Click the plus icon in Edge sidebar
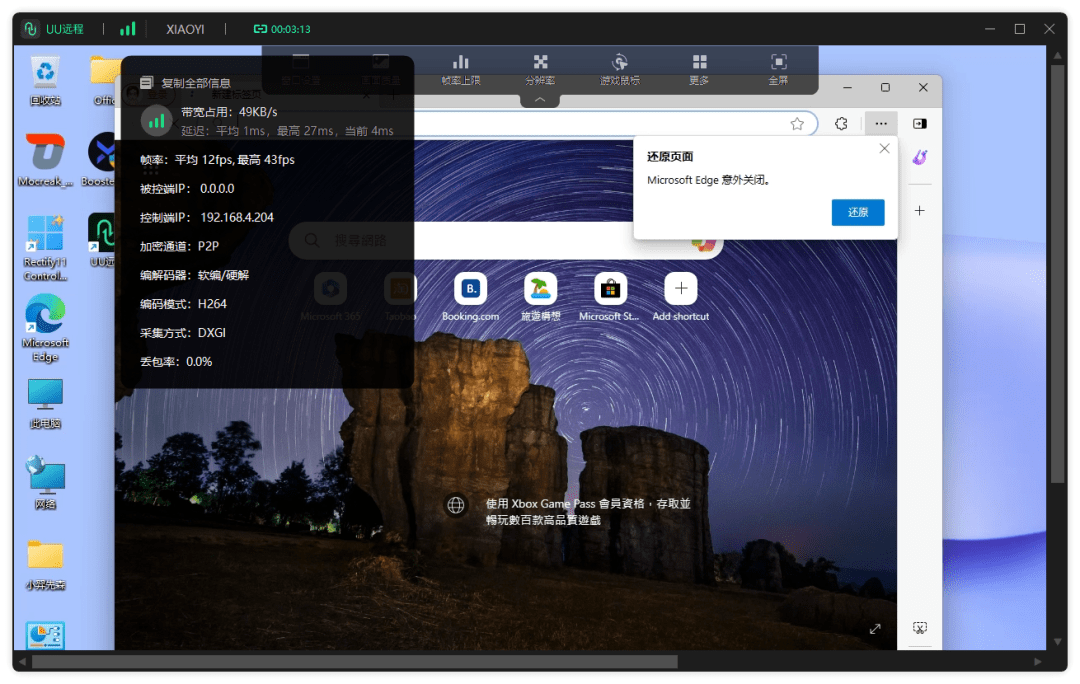The width and height of the screenshot is (1080, 684). [x=920, y=211]
